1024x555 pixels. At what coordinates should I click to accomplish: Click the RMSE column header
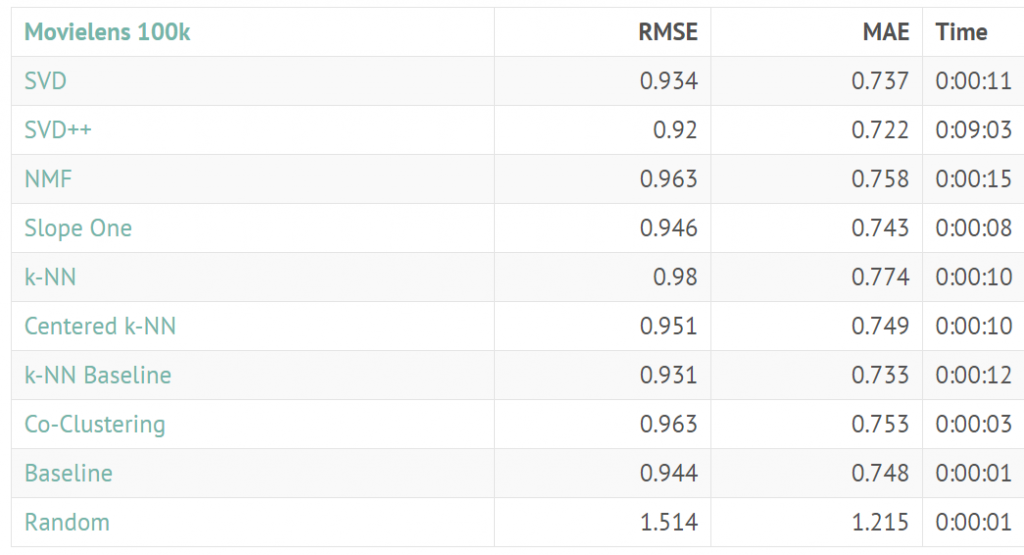668,32
